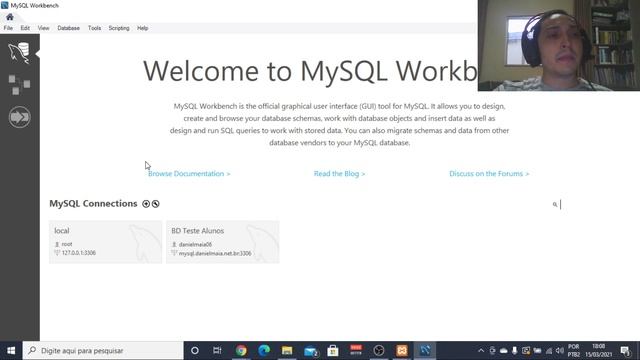This screenshot has height=360, width=640.
Task: Open Mail app from taskbar
Action: pos(310,350)
